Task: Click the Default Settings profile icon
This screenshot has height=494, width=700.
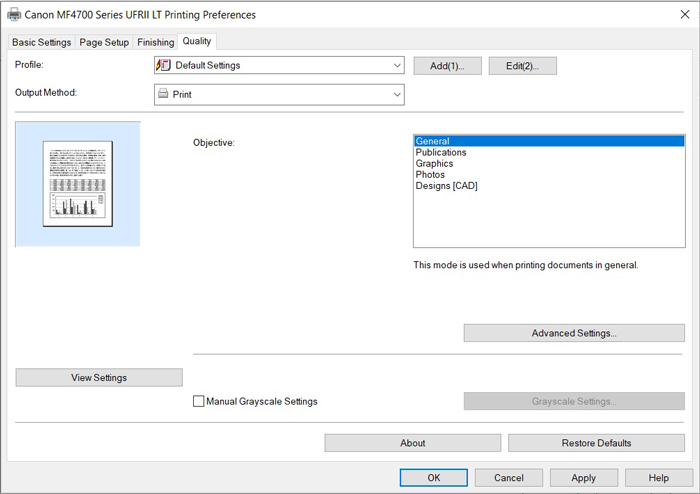Action: pos(163,65)
